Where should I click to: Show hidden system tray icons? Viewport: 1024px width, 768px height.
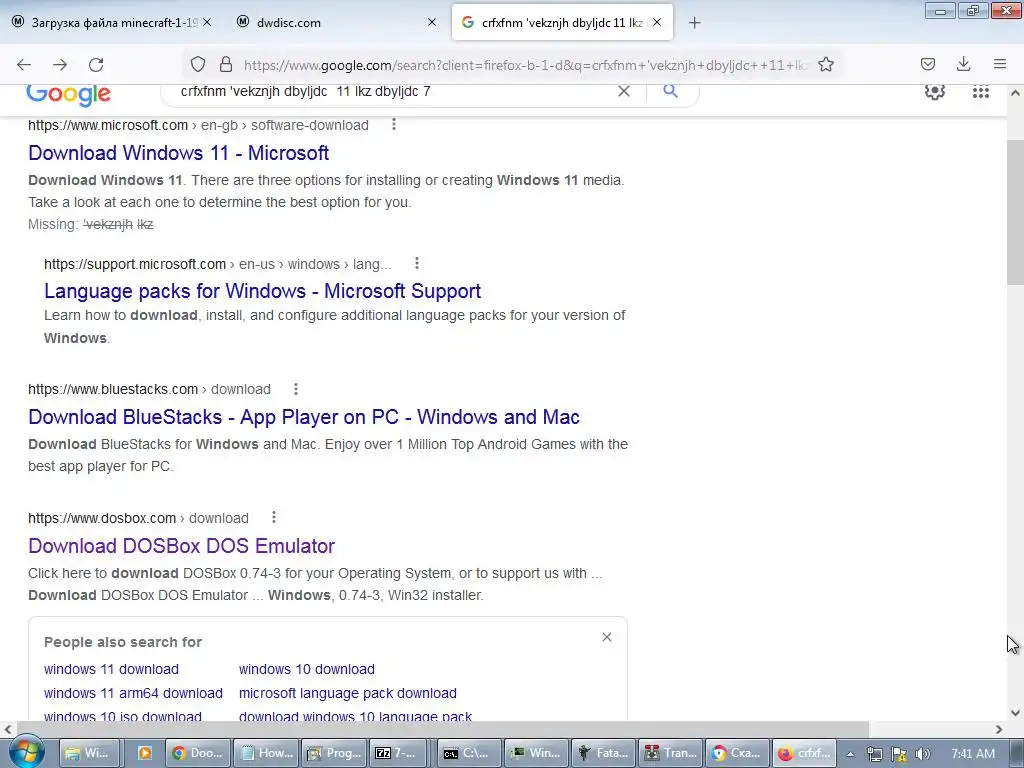click(850, 754)
